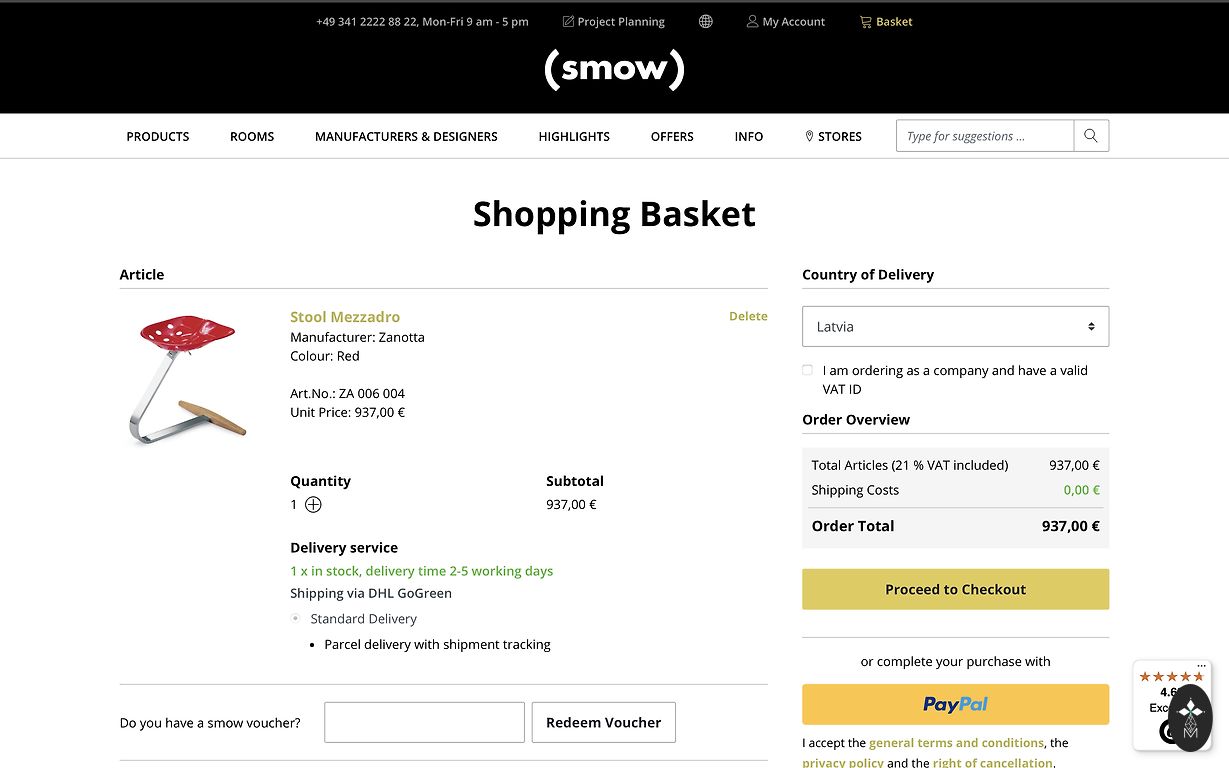The image size is (1229, 768).
Task: Open the Stores locations link
Action: point(833,136)
